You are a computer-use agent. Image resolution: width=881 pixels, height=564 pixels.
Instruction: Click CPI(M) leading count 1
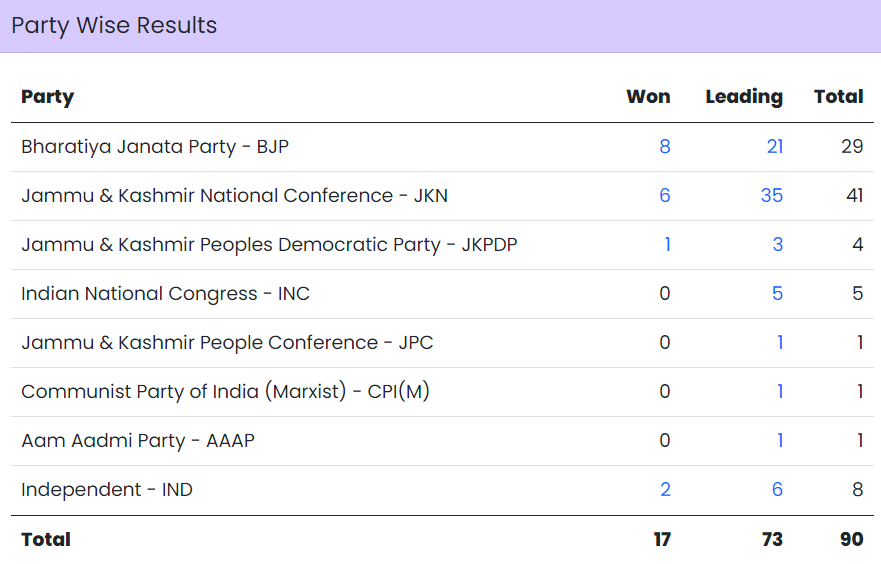[780, 392]
